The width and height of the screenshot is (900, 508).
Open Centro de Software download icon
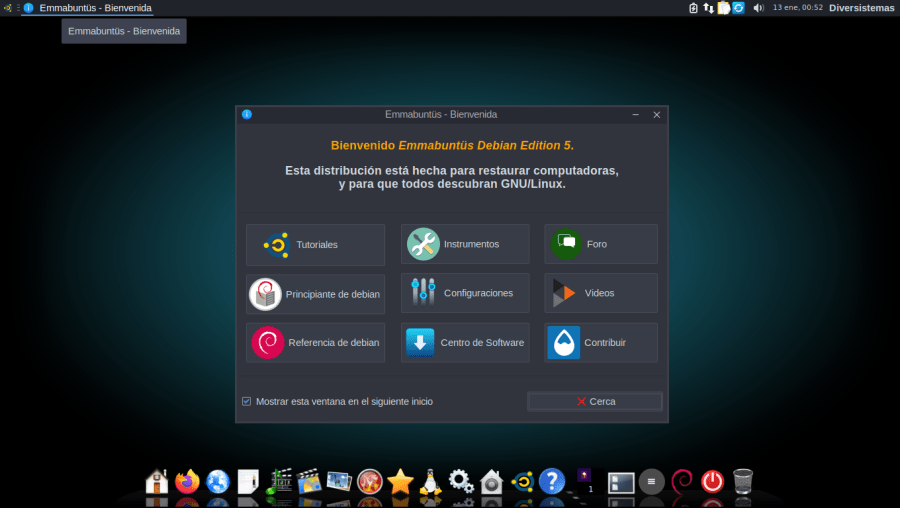pos(420,343)
